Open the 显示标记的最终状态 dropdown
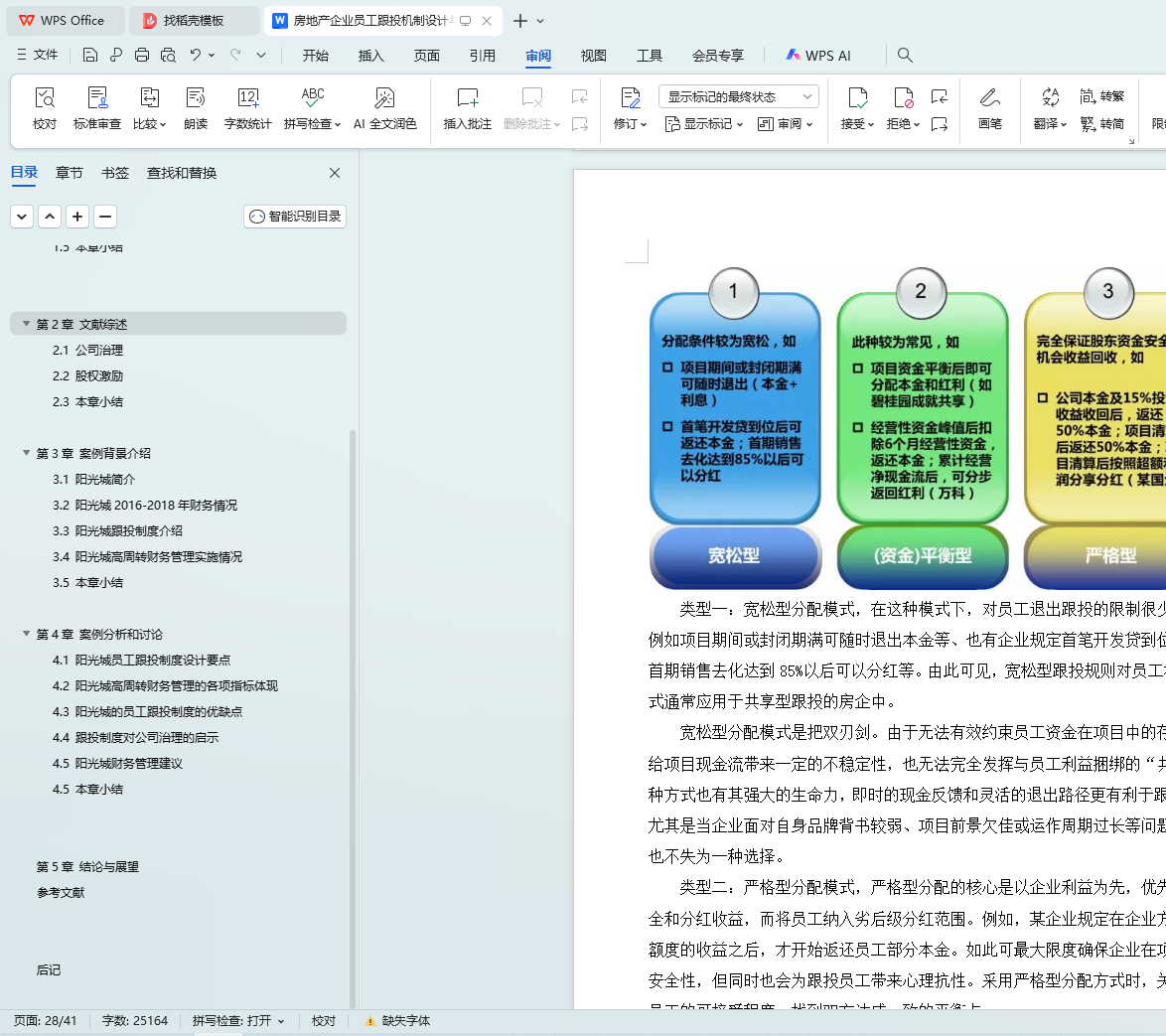Viewport: 1166px width, 1036px height. 738,96
